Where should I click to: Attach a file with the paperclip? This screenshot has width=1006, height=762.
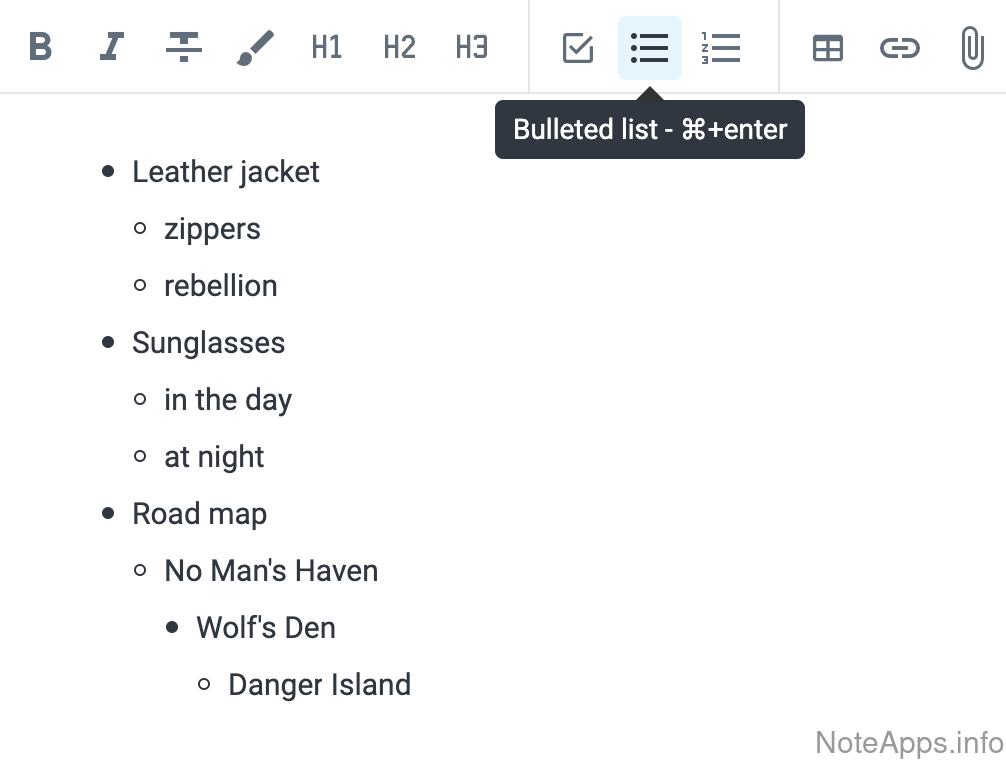(x=972, y=47)
